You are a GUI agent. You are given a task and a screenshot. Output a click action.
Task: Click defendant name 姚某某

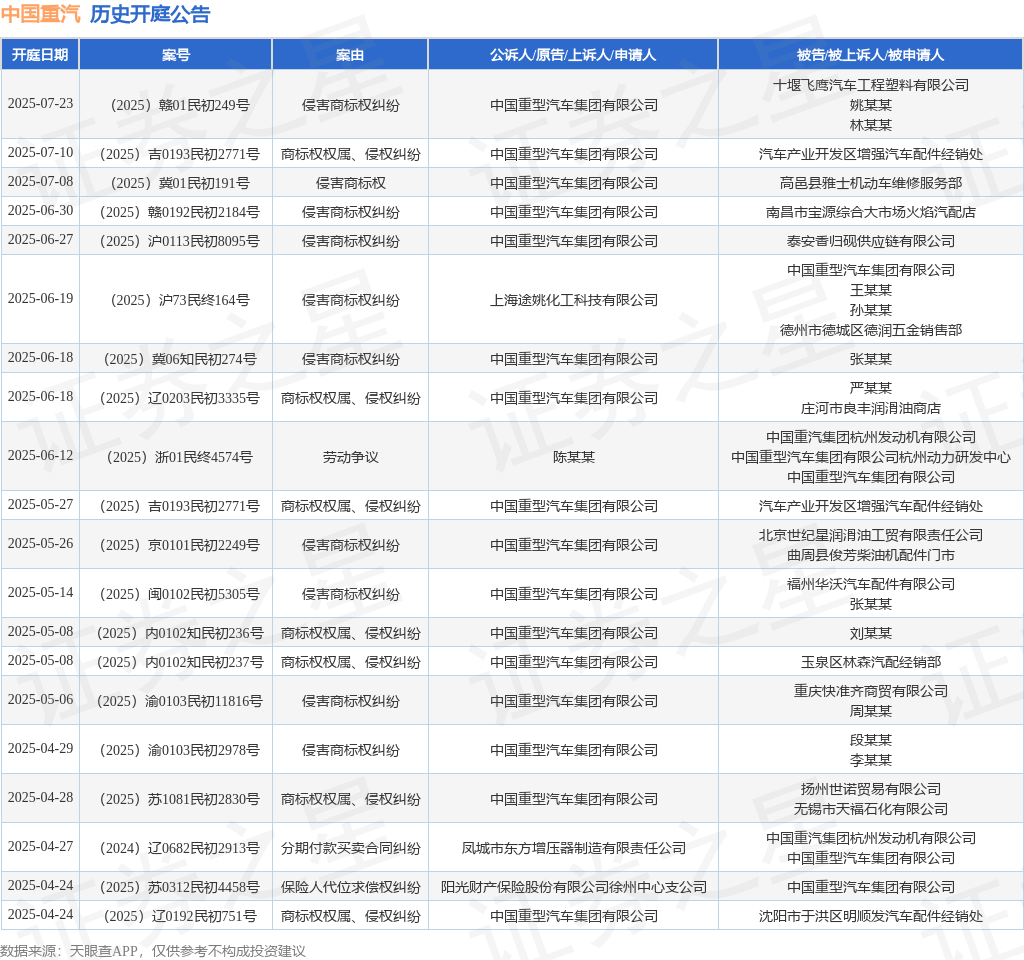click(x=871, y=105)
